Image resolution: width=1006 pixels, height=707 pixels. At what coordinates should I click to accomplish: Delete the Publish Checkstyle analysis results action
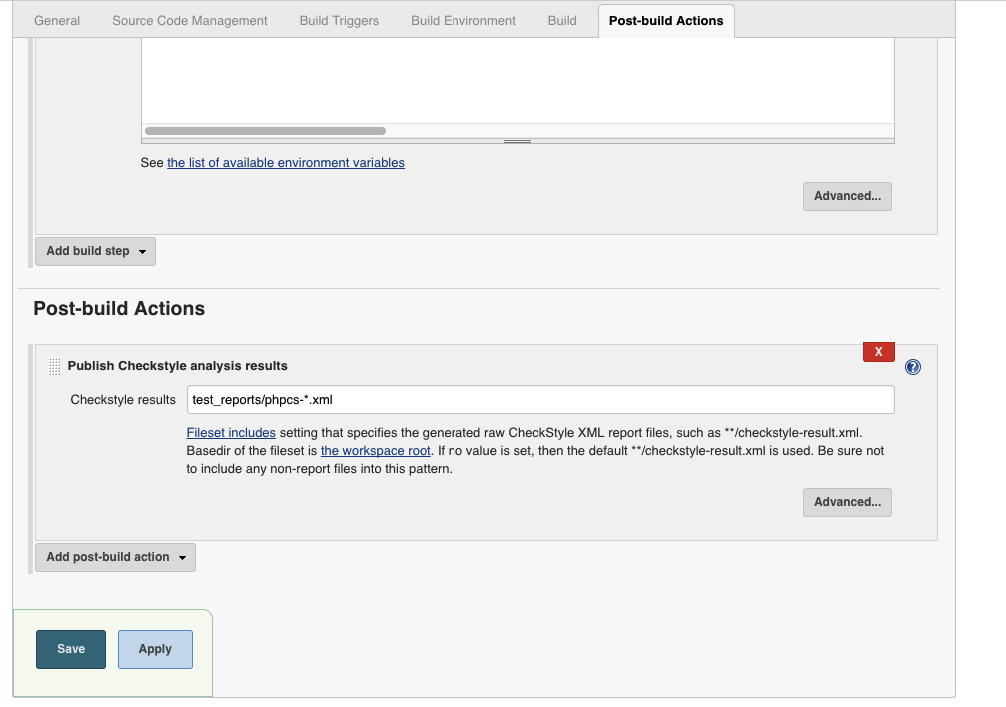pos(878,352)
